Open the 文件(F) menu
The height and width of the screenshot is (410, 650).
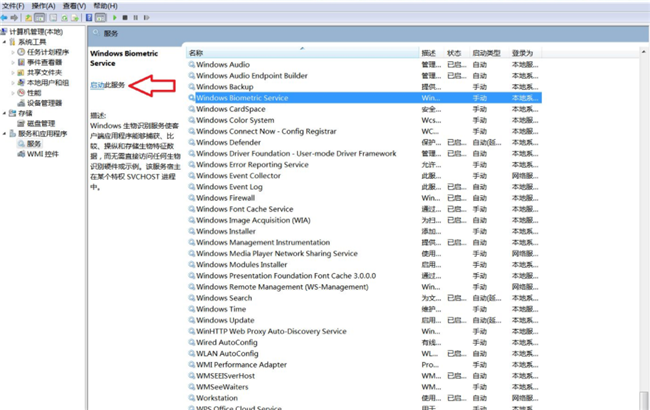(x=15, y=5)
